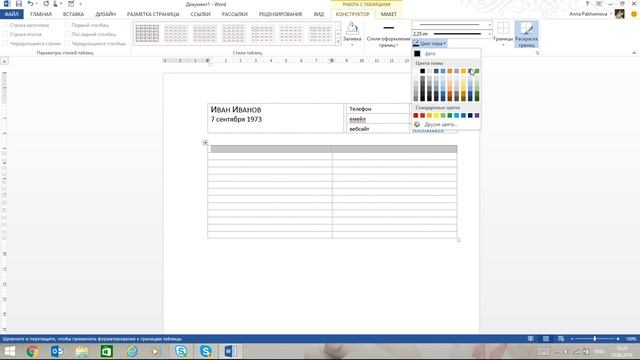Open the quick access toolbar customize arrow

click(81, 4)
